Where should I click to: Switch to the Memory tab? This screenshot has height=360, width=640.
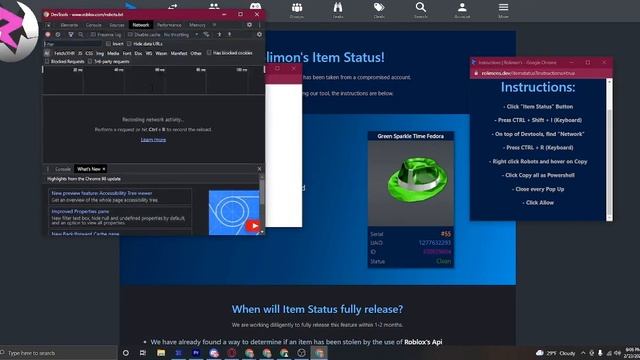pos(197,25)
